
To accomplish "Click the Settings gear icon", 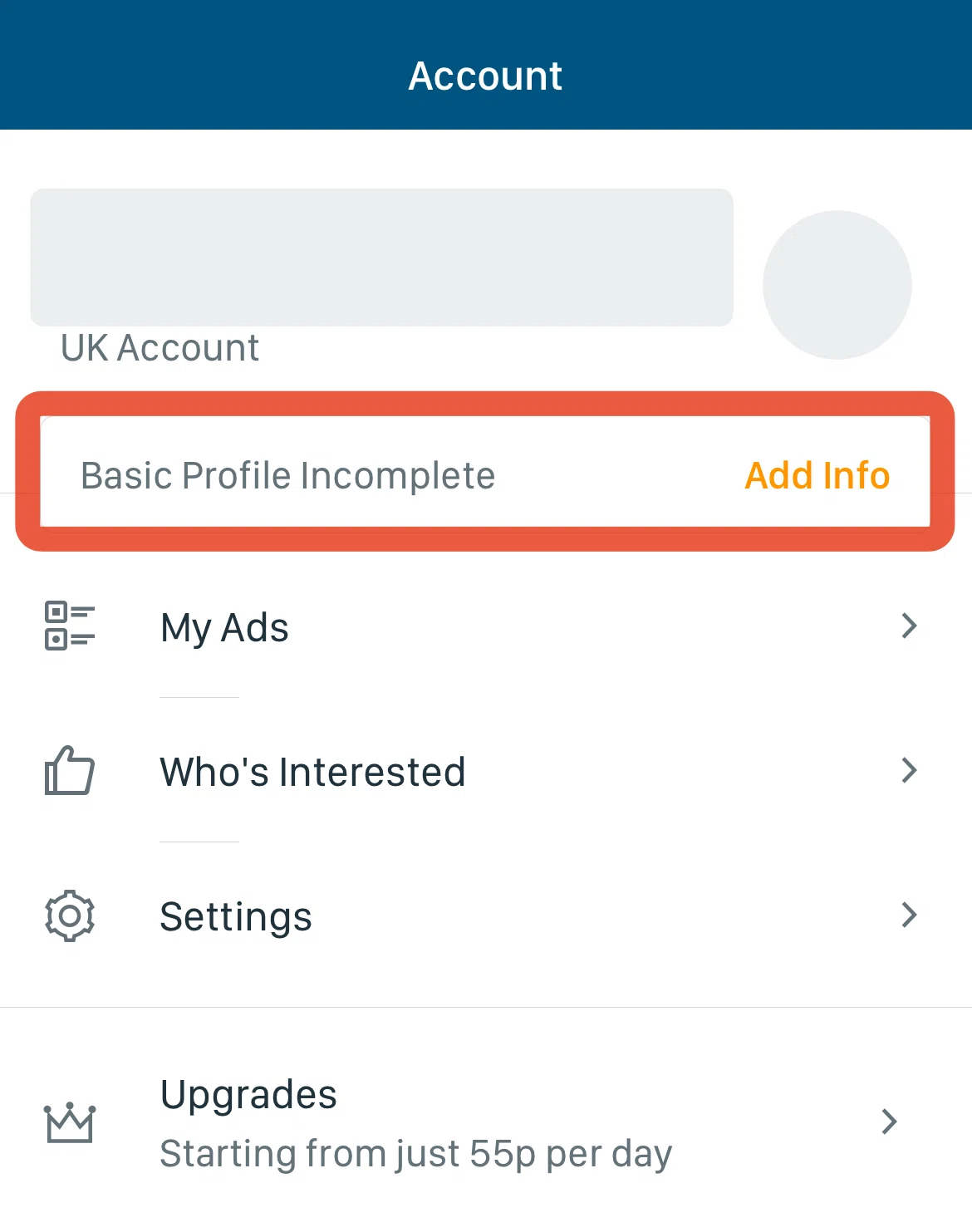I will tap(70, 915).
